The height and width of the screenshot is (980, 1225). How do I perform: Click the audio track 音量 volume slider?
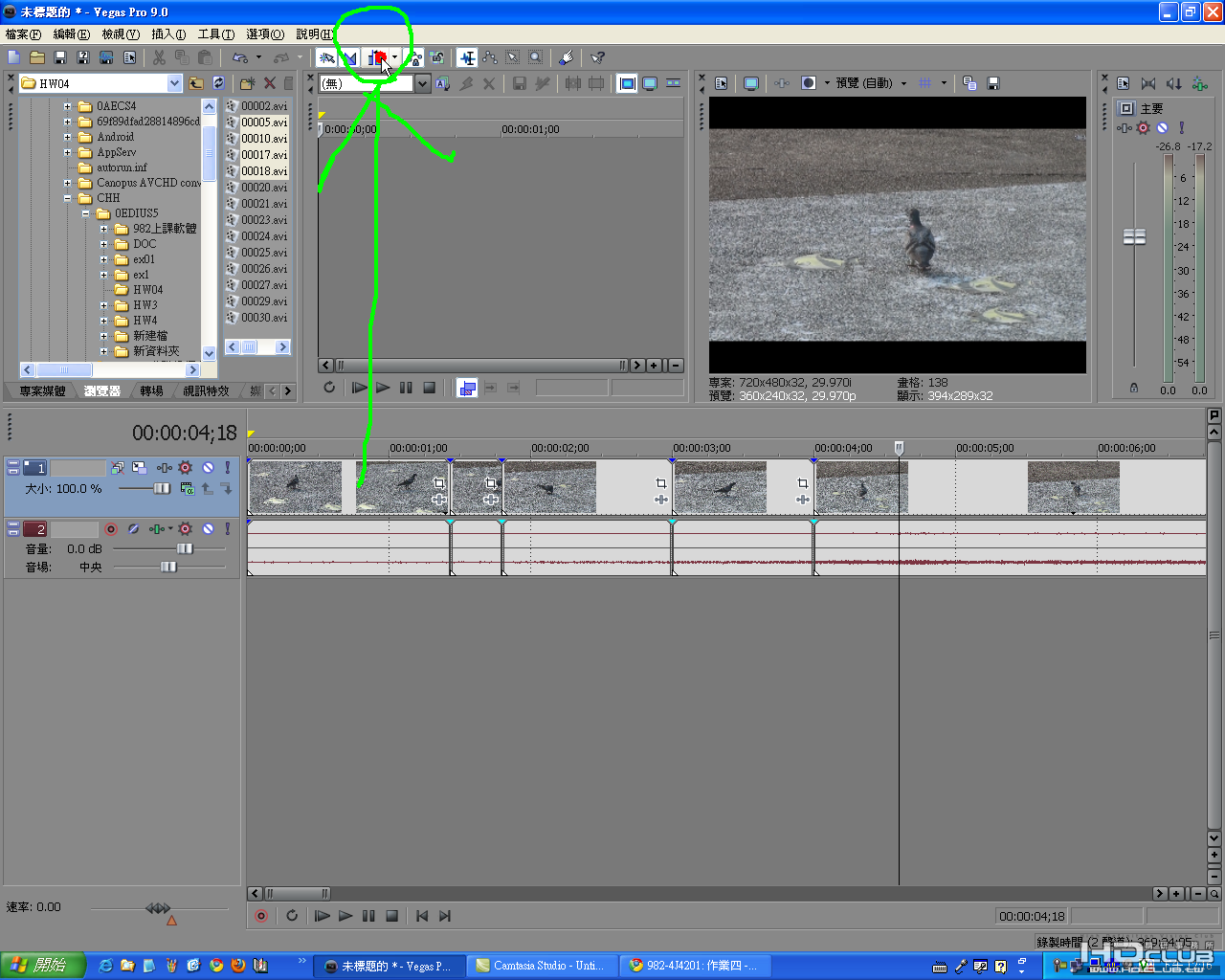pyautogui.click(x=184, y=549)
